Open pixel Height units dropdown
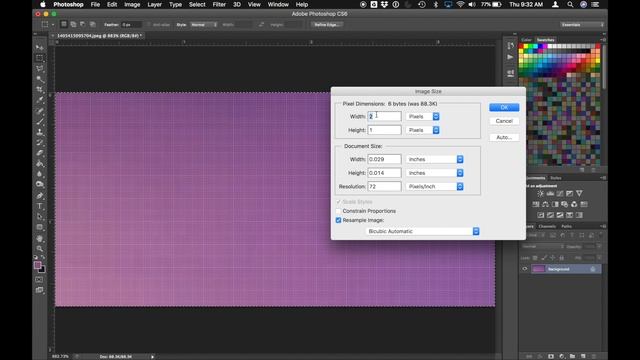This screenshot has height=360, width=640. (x=422, y=130)
